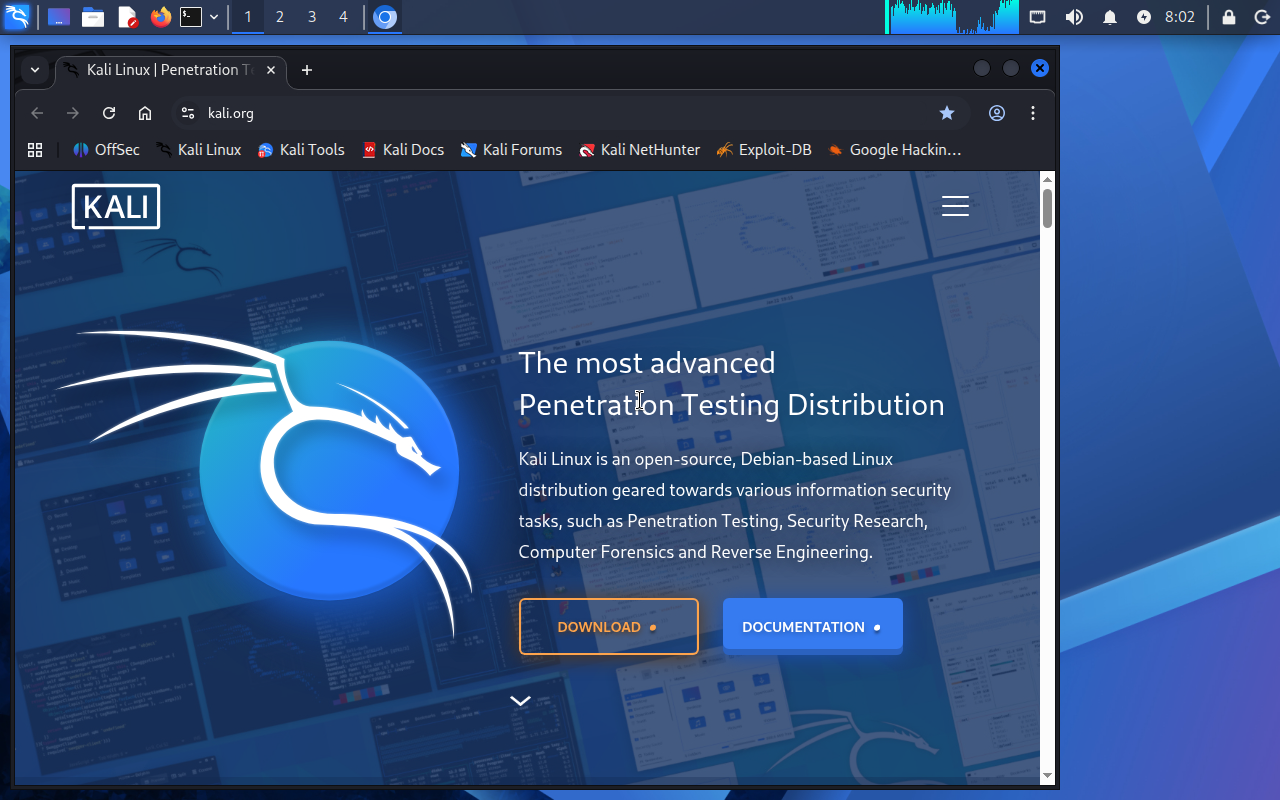This screenshot has width=1280, height=800.
Task: Open the volume control in the panel
Action: pos(1074,17)
